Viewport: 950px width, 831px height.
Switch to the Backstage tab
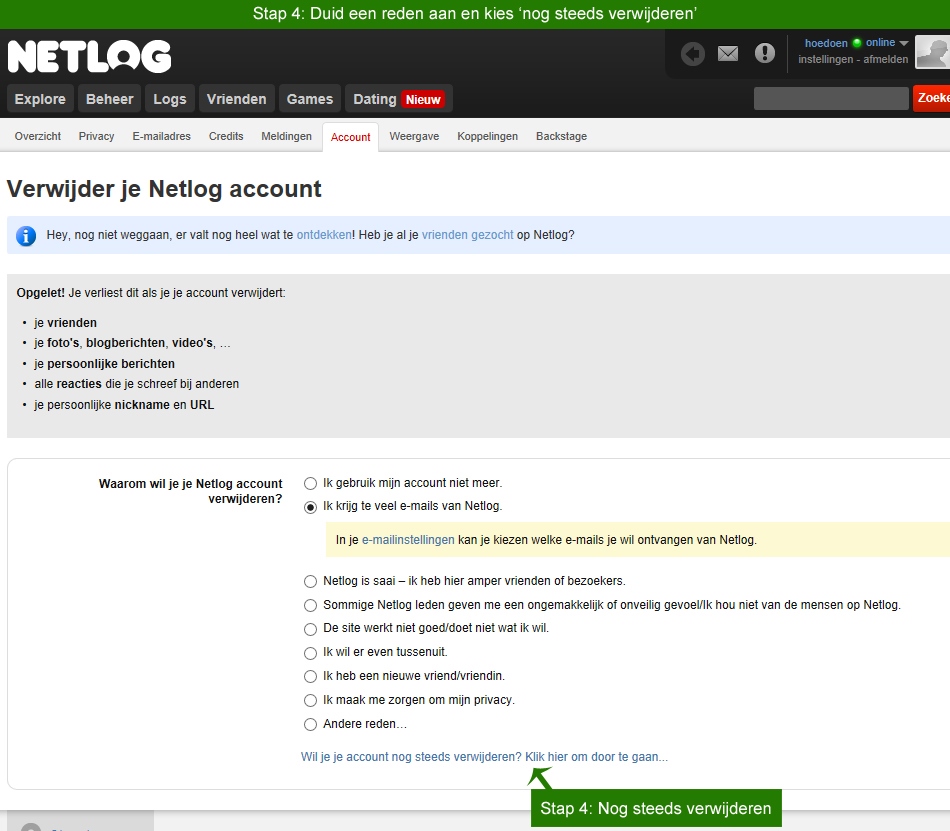click(x=562, y=136)
